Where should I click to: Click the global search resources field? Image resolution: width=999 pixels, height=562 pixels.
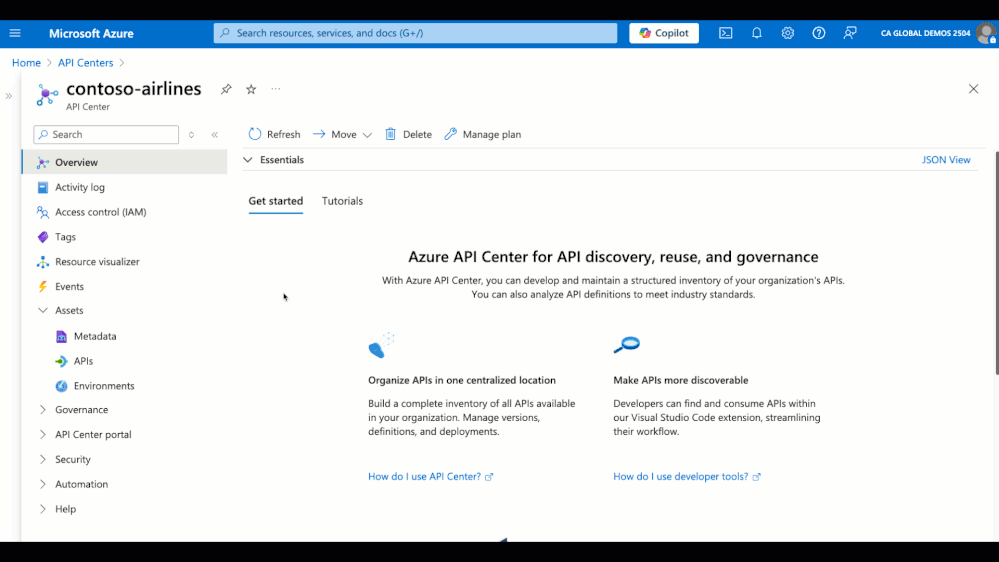[415, 33]
